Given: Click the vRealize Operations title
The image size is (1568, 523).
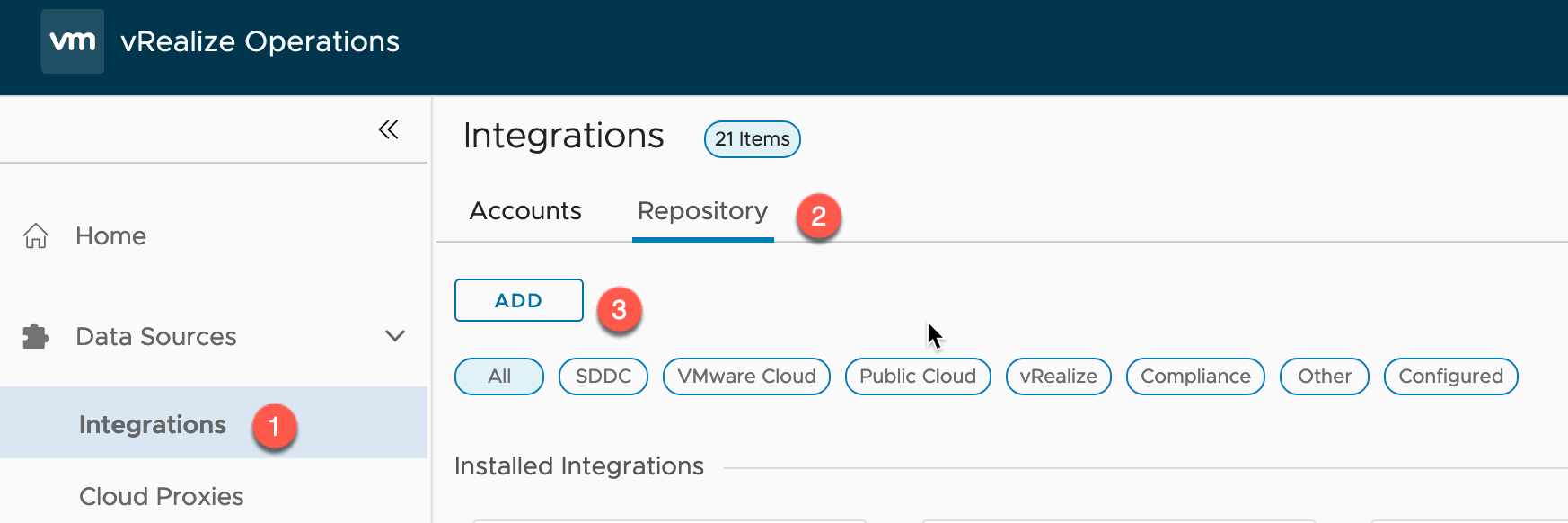Looking at the screenshot, I should click(260, 41).
